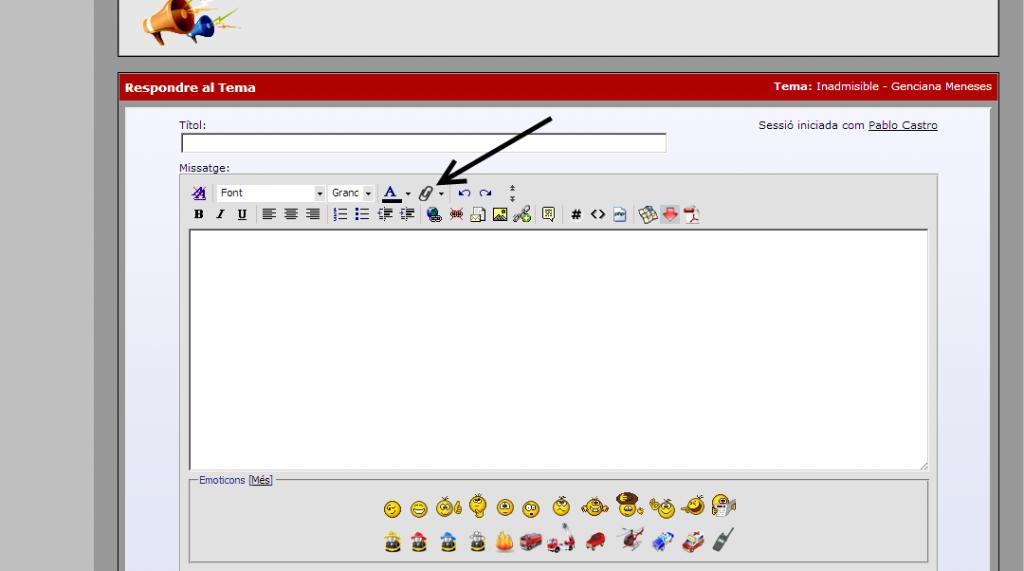The height and width of the screenshot is (571, 1024).
Task: Apply the current text color
Action: 391,193
